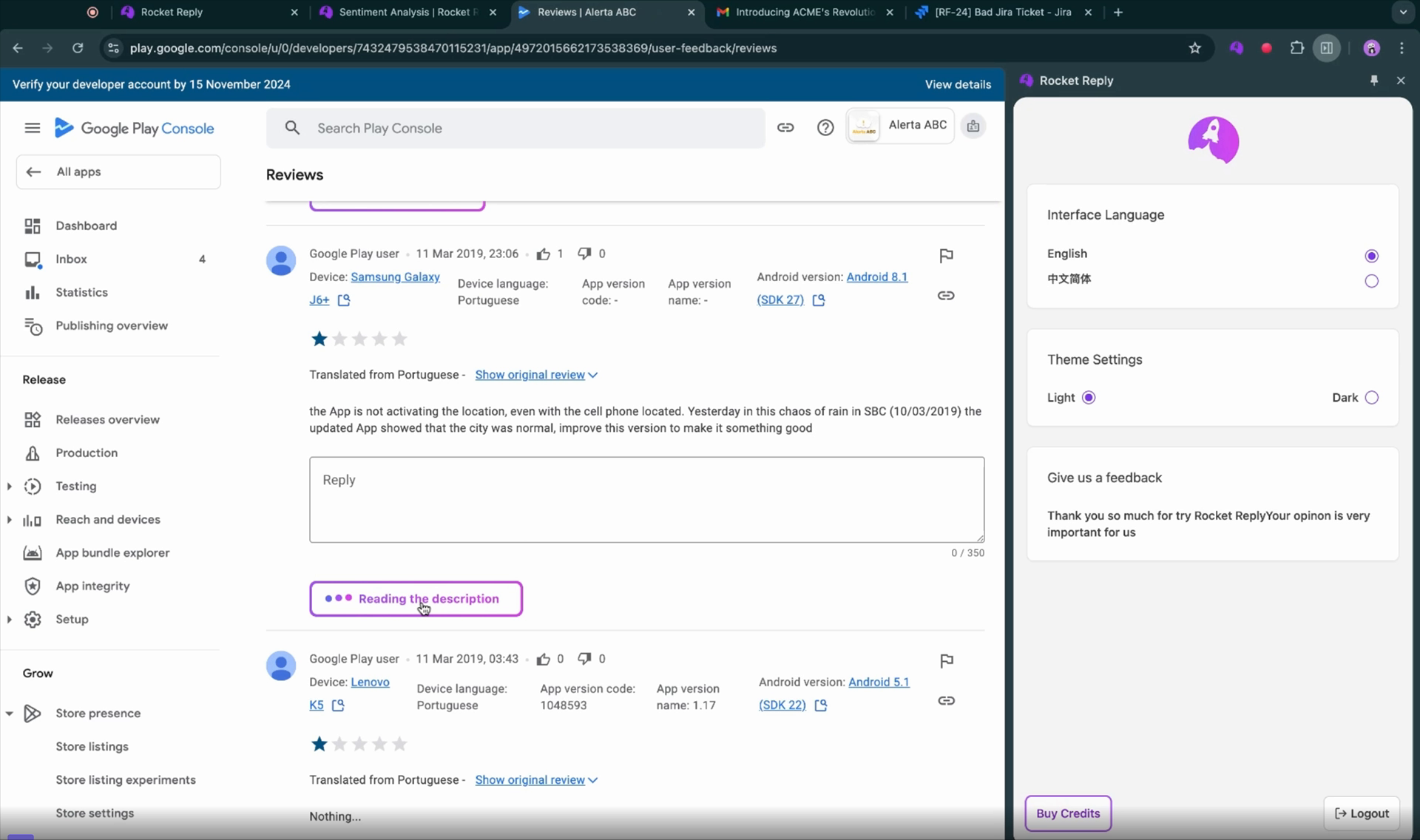Click the flag icon on first review
Viewport: 1420px width, 840px height.
(945, 256)
